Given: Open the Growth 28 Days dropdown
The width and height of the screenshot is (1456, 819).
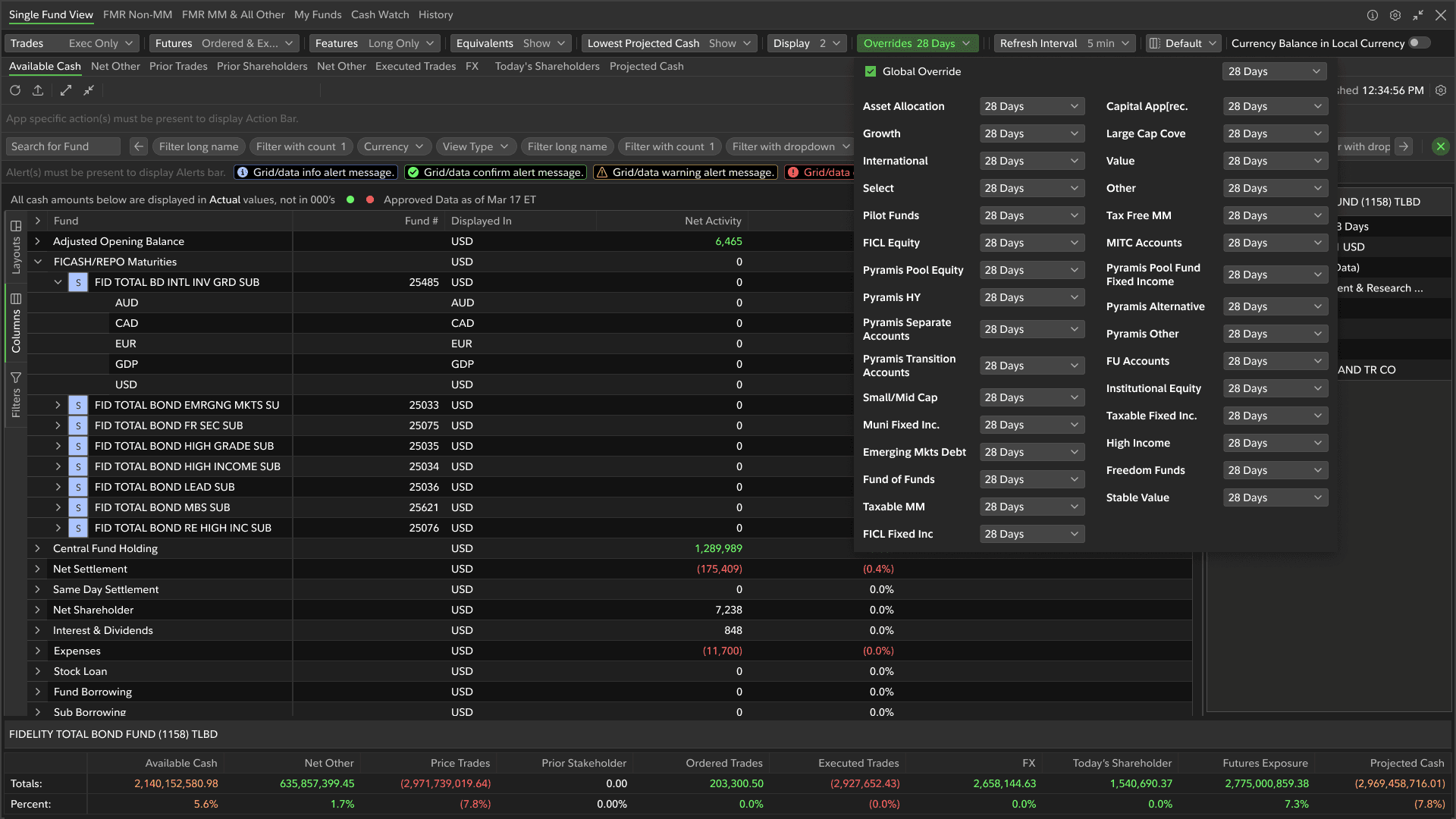Looking at the screenshot, I should point(1031,133).
